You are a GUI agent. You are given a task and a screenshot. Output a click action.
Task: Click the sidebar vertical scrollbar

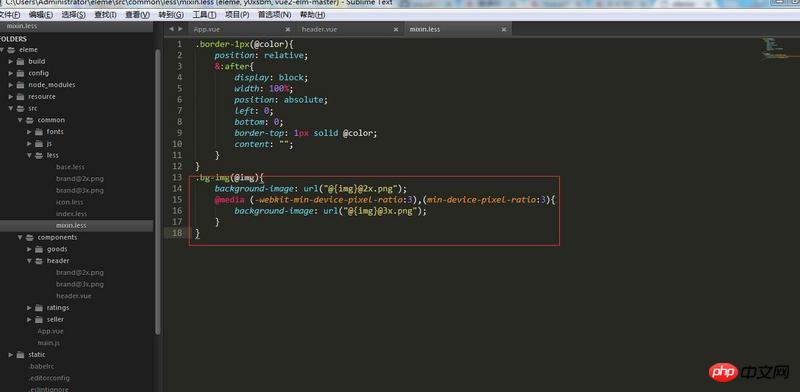click(158, 191)
